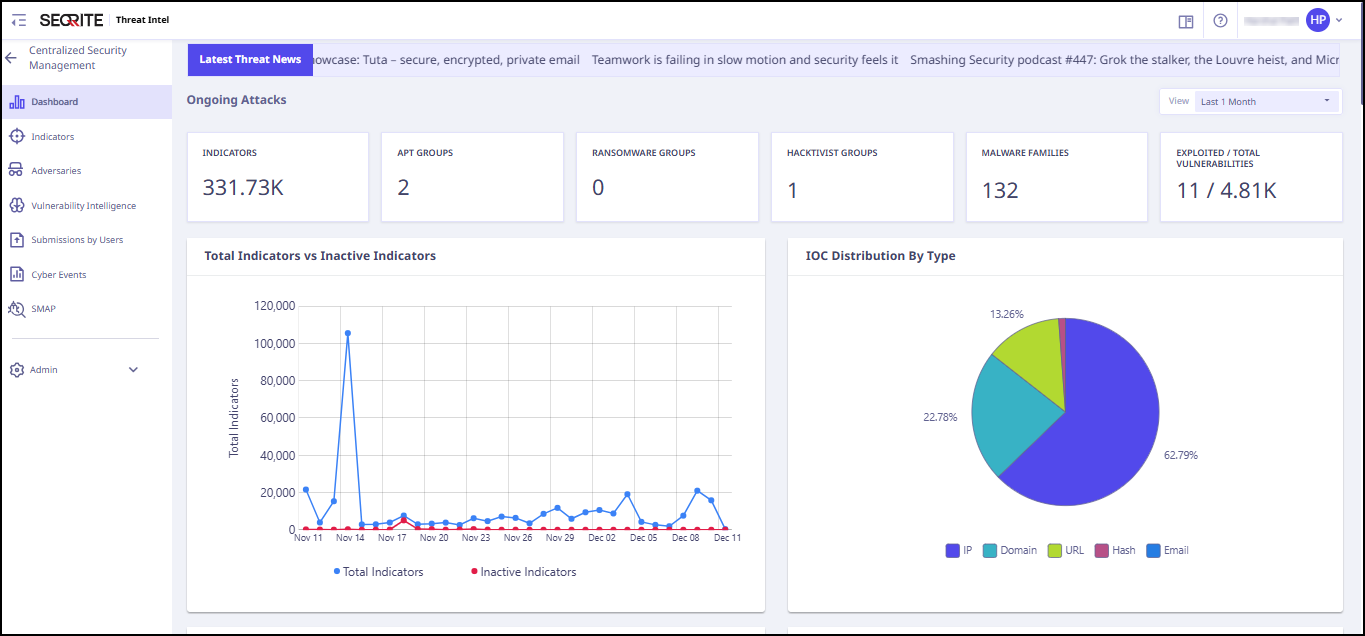Click the Submissions by Users upload icon
This screenshot has width=1365, height=636.
[x=16, y=240]
